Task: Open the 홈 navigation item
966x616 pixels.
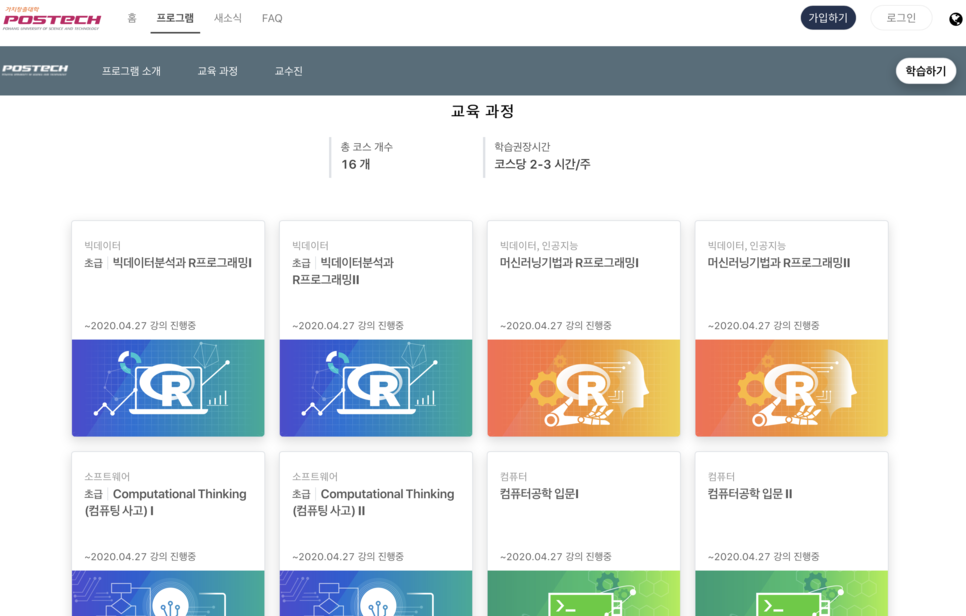Action: tap(132, 18)
